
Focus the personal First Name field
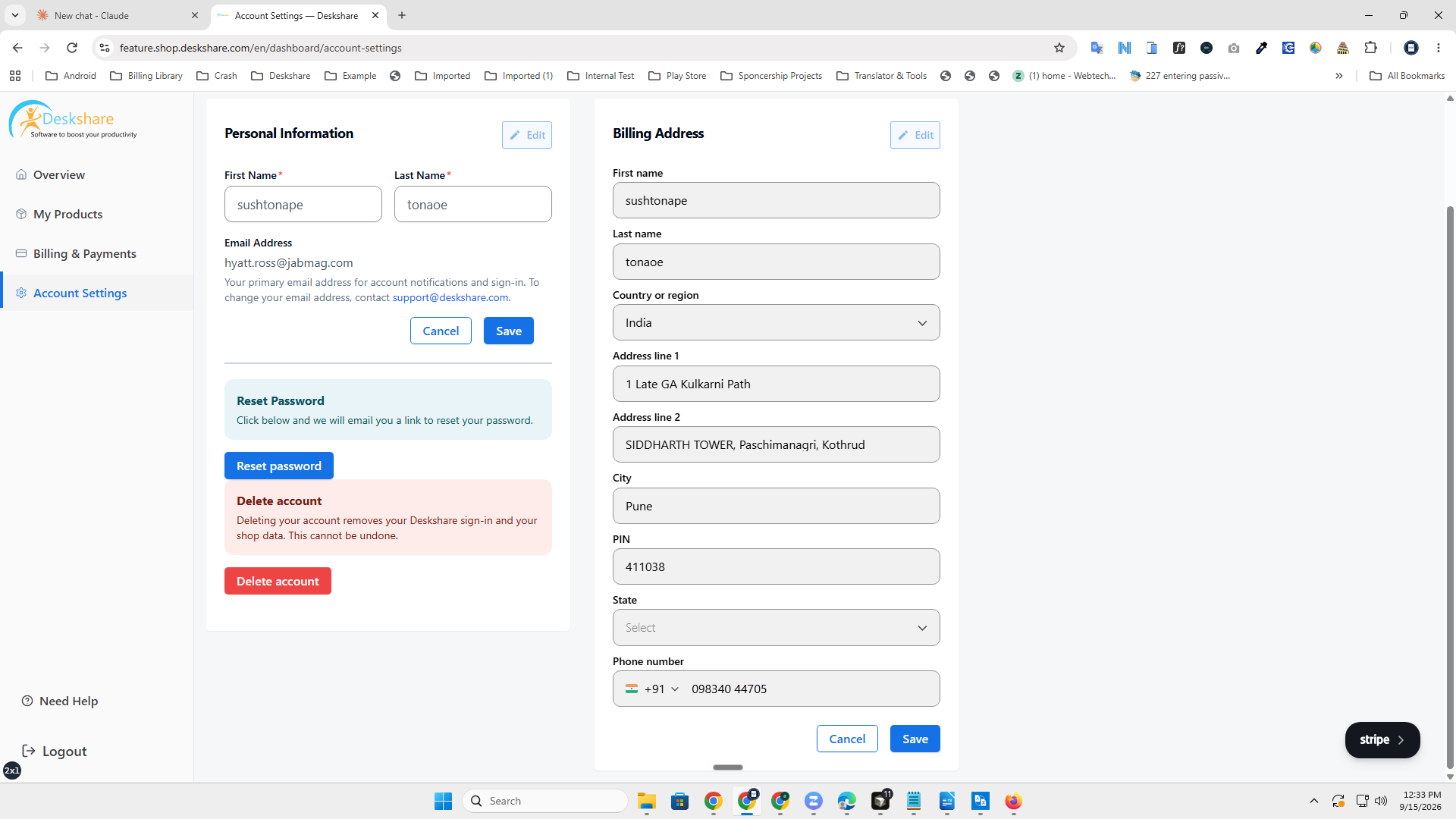pyautogui.click(x=303, y=204)
